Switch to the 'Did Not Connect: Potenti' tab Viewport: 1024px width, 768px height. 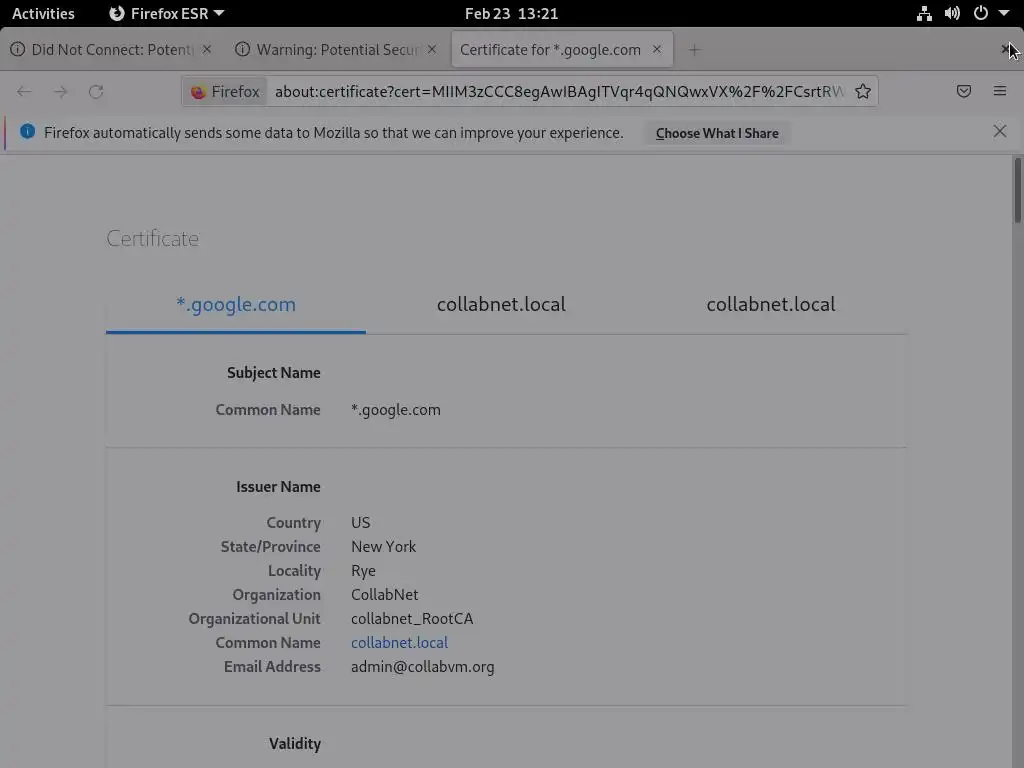[x=111, y=50]
